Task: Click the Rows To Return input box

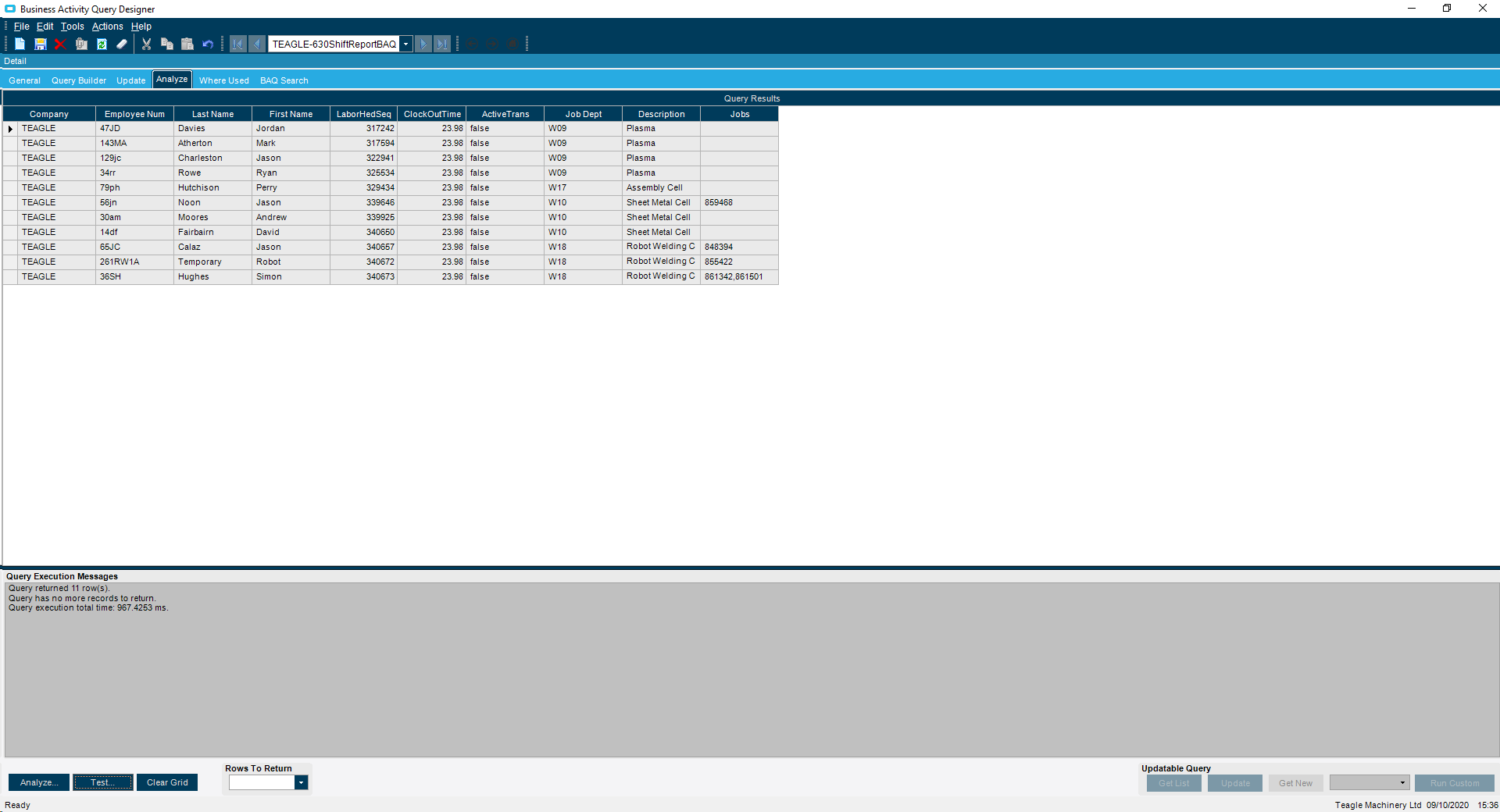Action: 262,783
